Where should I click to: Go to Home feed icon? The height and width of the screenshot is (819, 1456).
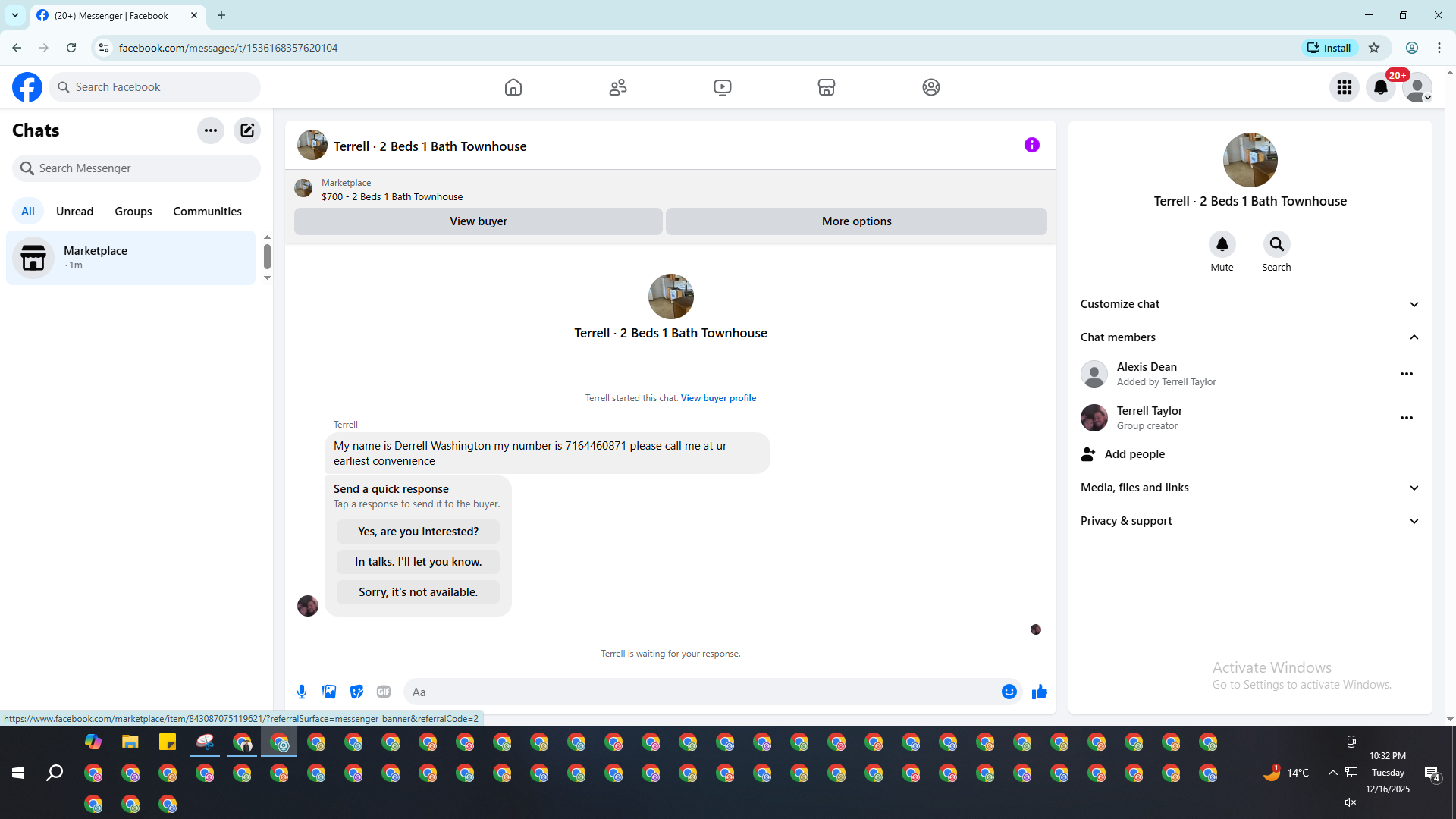(513, 87)
